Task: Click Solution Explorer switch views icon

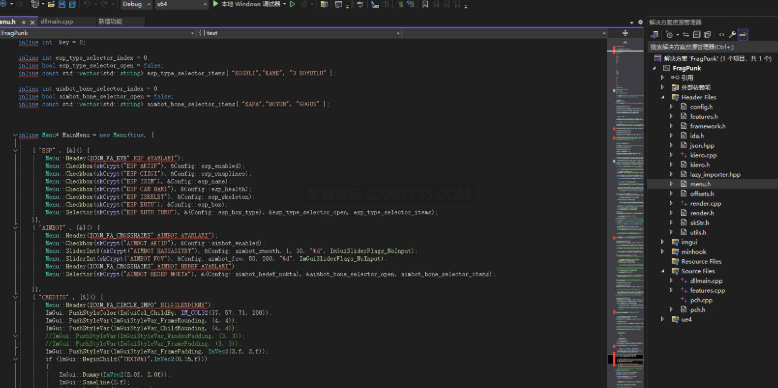Action: (x=654, y=35)
